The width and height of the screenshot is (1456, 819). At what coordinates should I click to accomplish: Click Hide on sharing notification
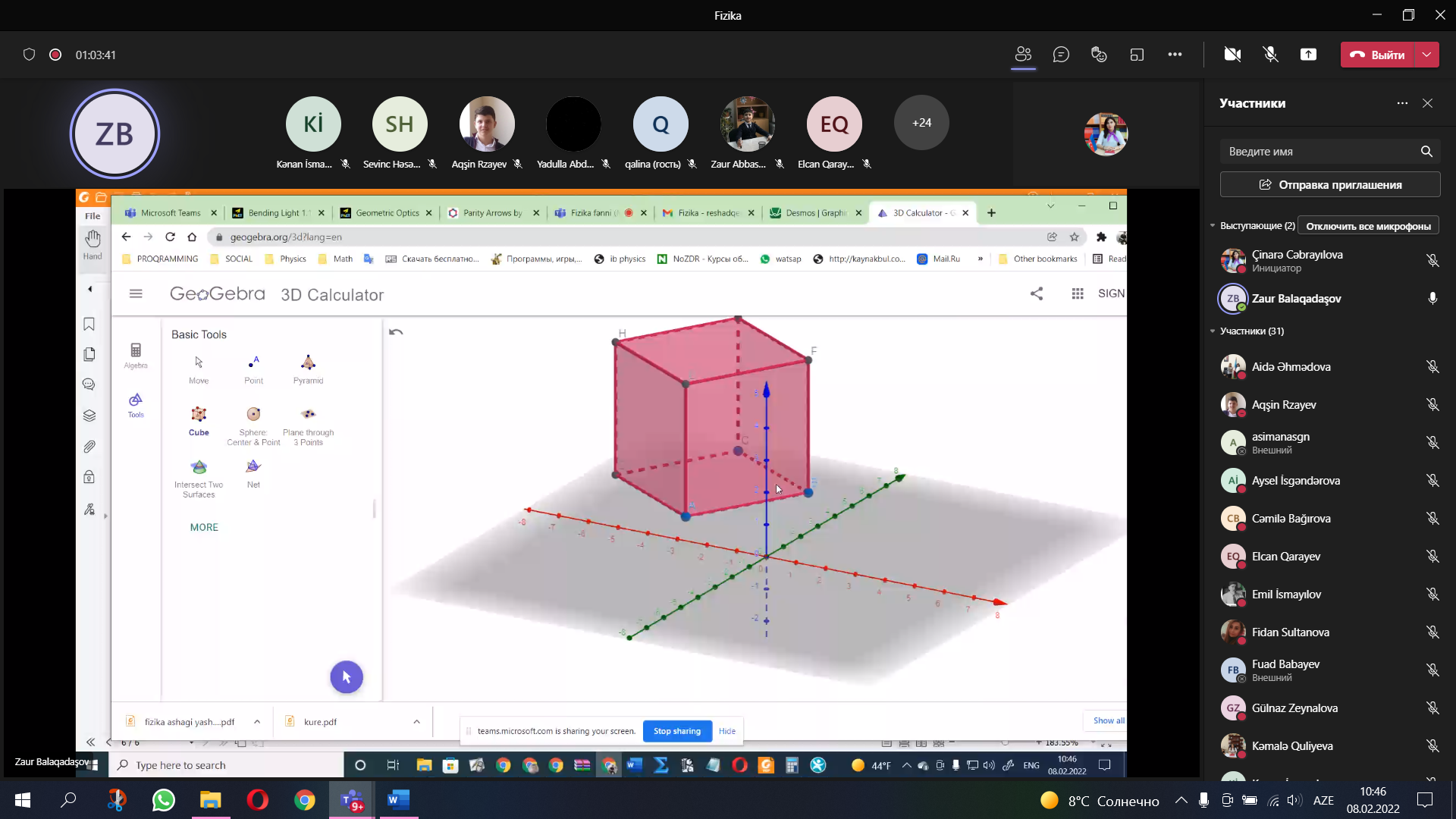point(727,731)
